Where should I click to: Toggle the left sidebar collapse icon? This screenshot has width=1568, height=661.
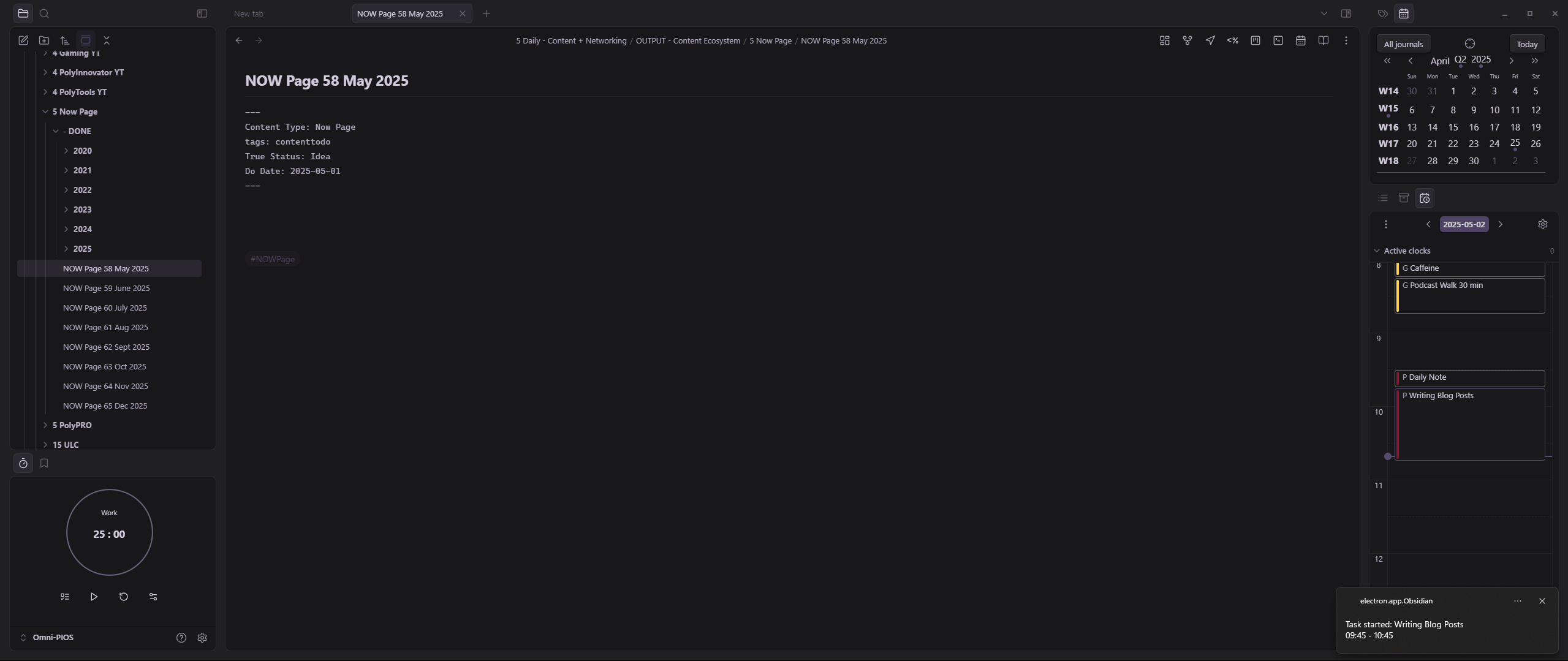[202, 13]
